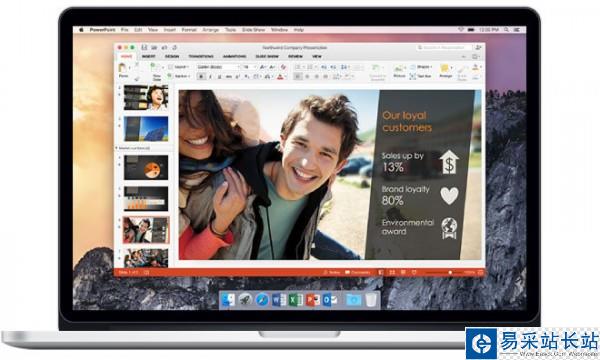Toggle Notes pane in status bar

pos(331,272)
